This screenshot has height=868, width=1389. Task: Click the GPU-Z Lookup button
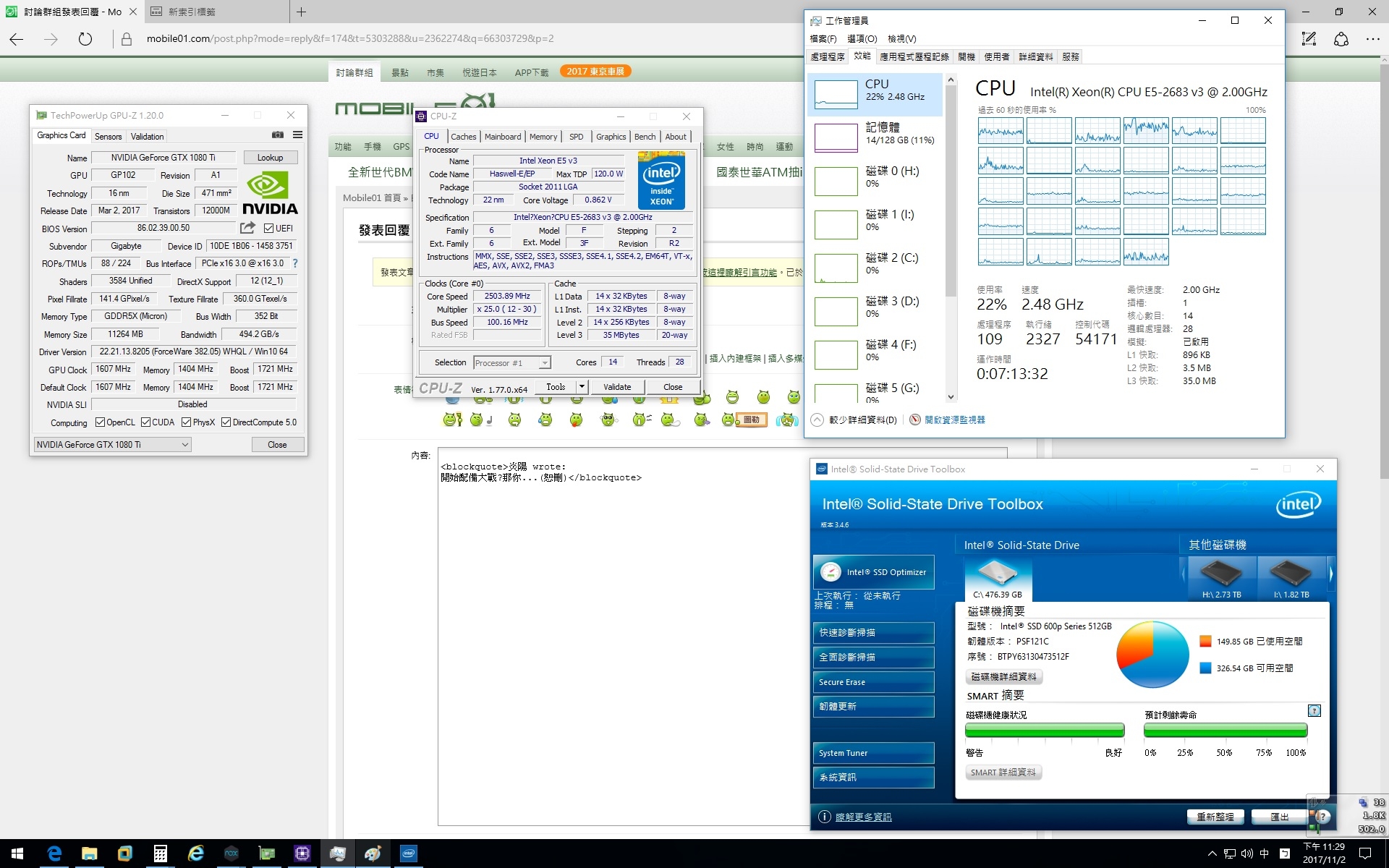point(270,158)
